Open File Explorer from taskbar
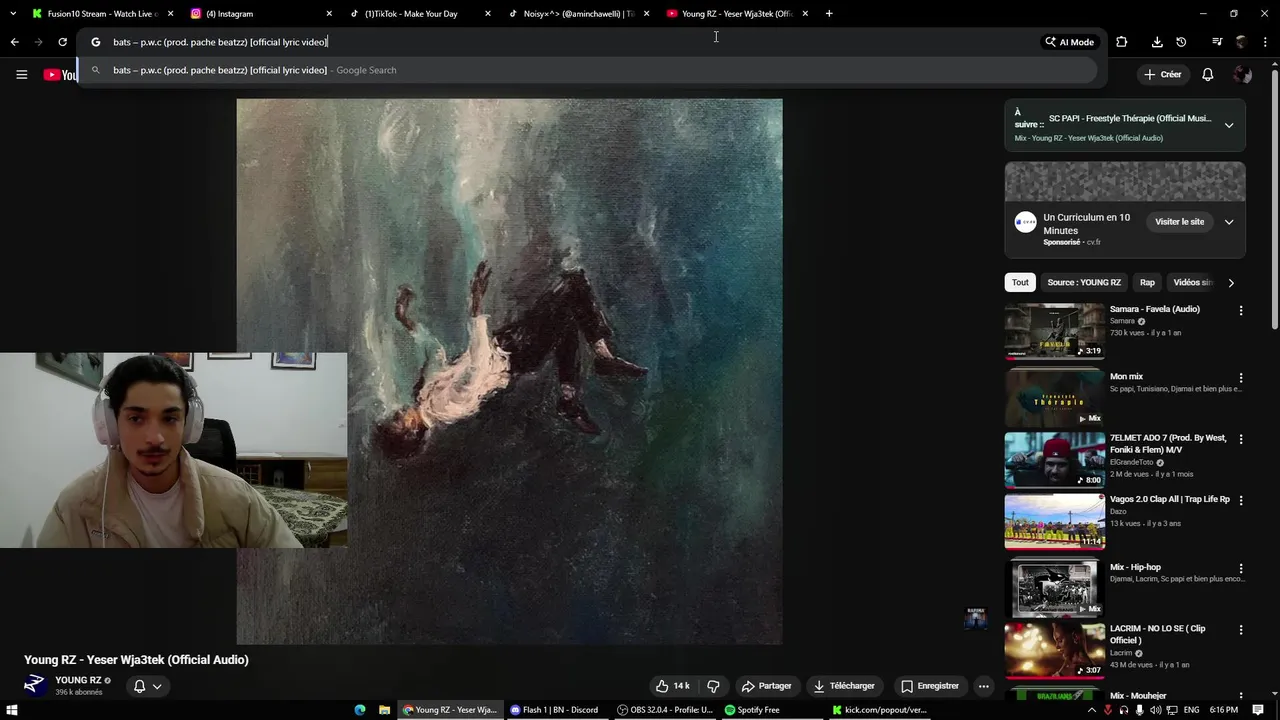This screenshot has height=720, width=1280. pyautogui.click(x=384, y=710)
